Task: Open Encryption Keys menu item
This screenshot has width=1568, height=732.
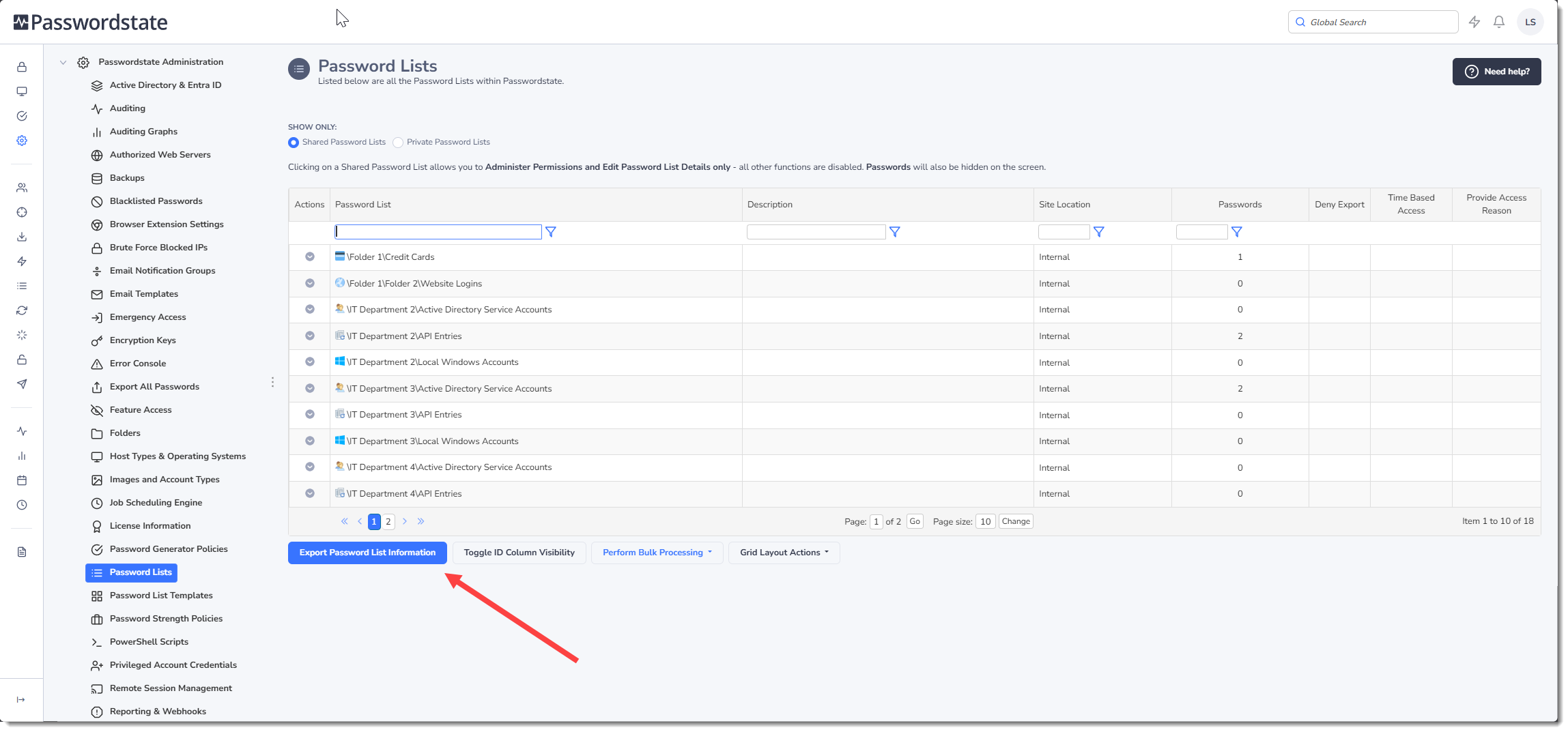Action: pyautogui.click(x=143, y=340)
